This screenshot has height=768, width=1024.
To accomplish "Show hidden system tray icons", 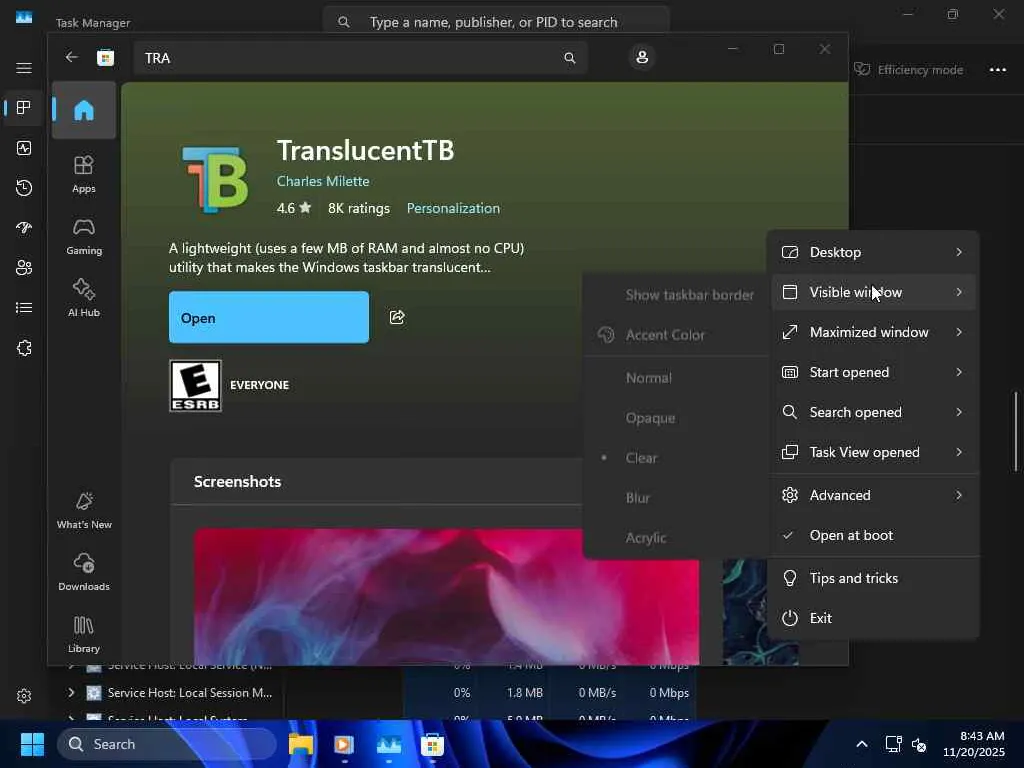I will pyautogui.click(x=862, y=744).
